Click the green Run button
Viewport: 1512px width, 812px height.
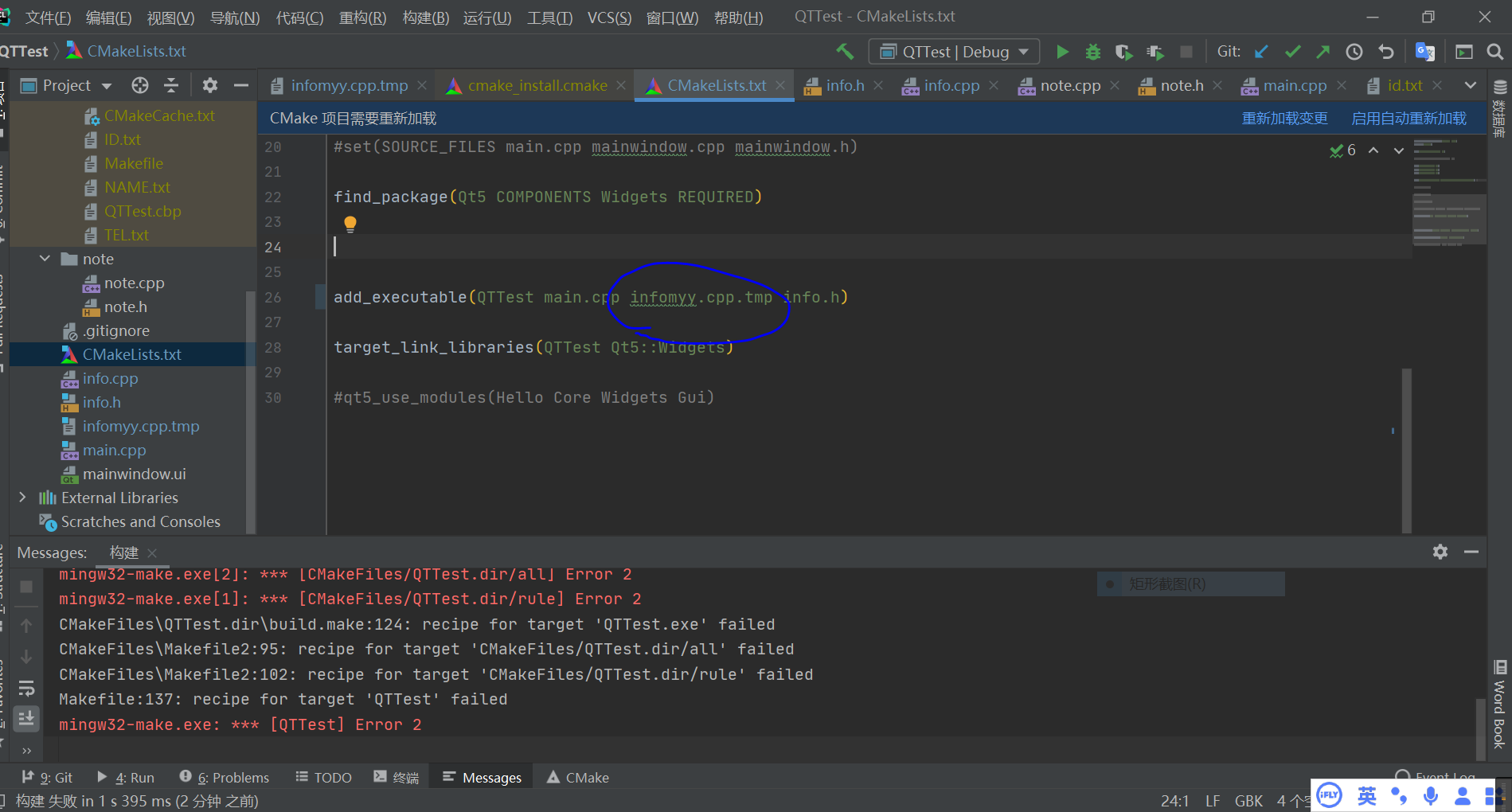coord(1062,52)
